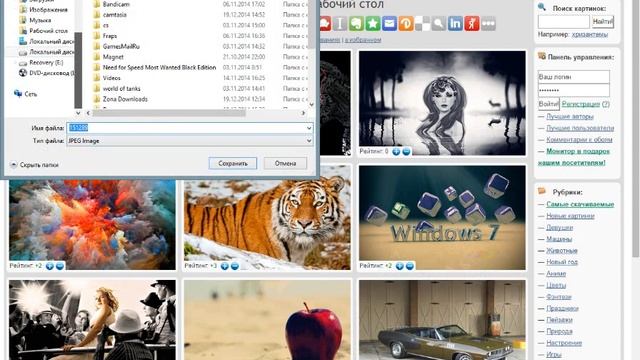Viewport: 640px width, 360px height.
Task: Select Рабочий стол in the navigation tree
Action: (43, 31)
